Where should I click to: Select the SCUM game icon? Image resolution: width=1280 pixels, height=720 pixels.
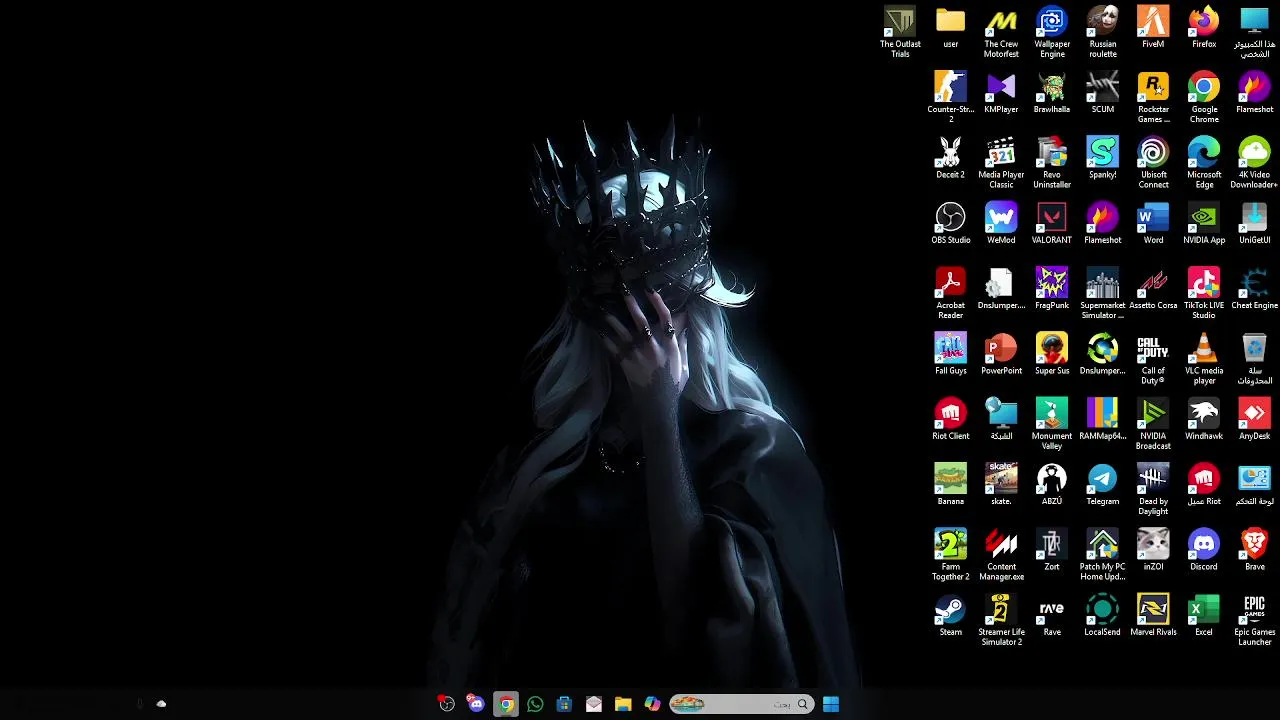pyautogui.click(x=1102, y=92)
